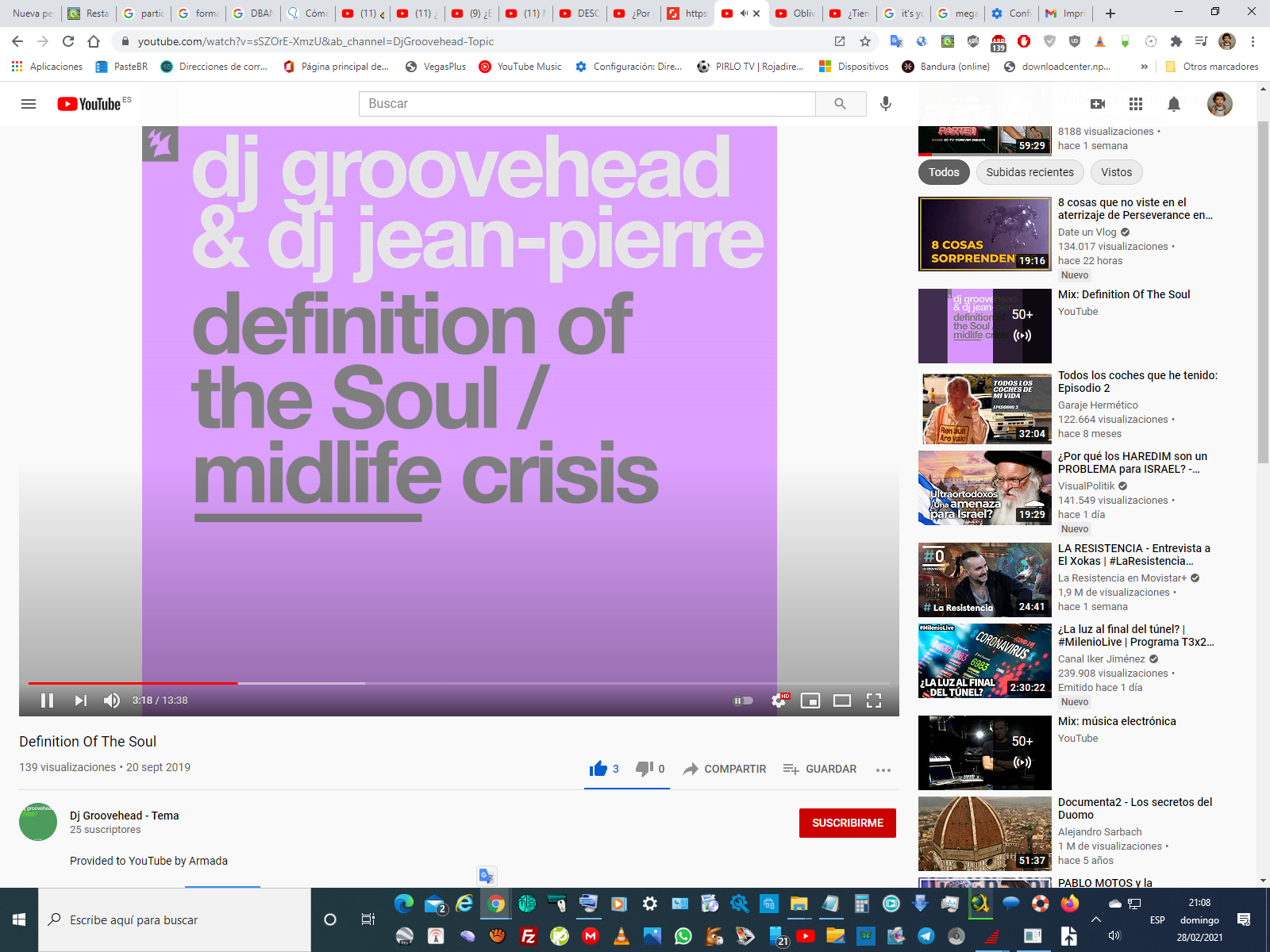Open the YouTube hamburger guide menu
This screenshot has width=1270, height=952.
point(29,104)
